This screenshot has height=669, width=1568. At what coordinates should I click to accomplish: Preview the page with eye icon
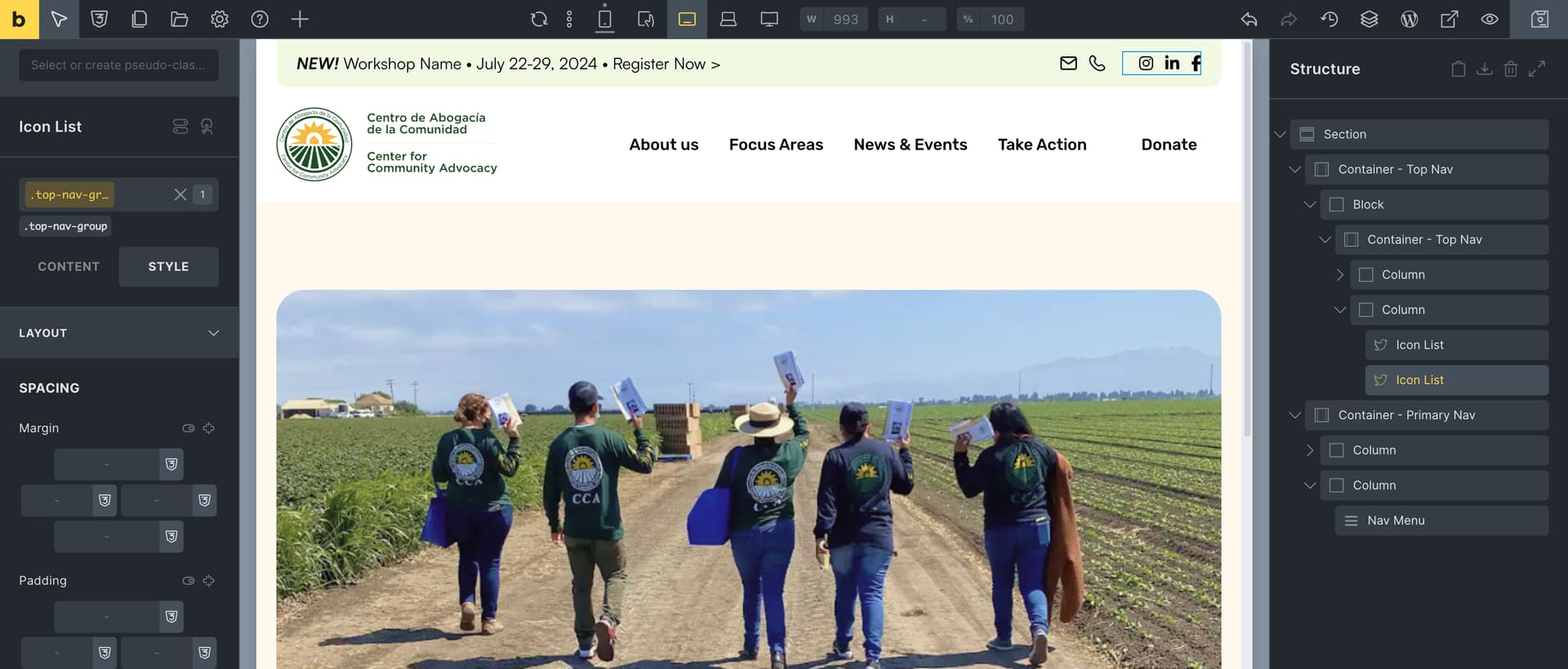pyautogui.click(x=1489, y=19)
